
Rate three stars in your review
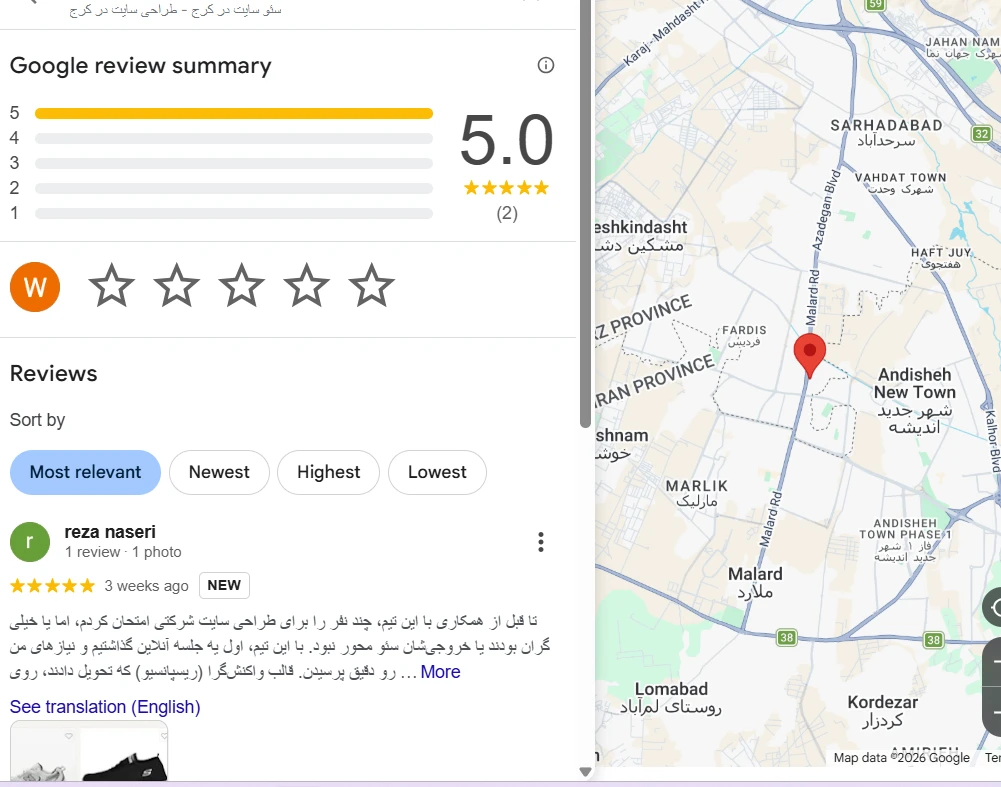[242, 285]
